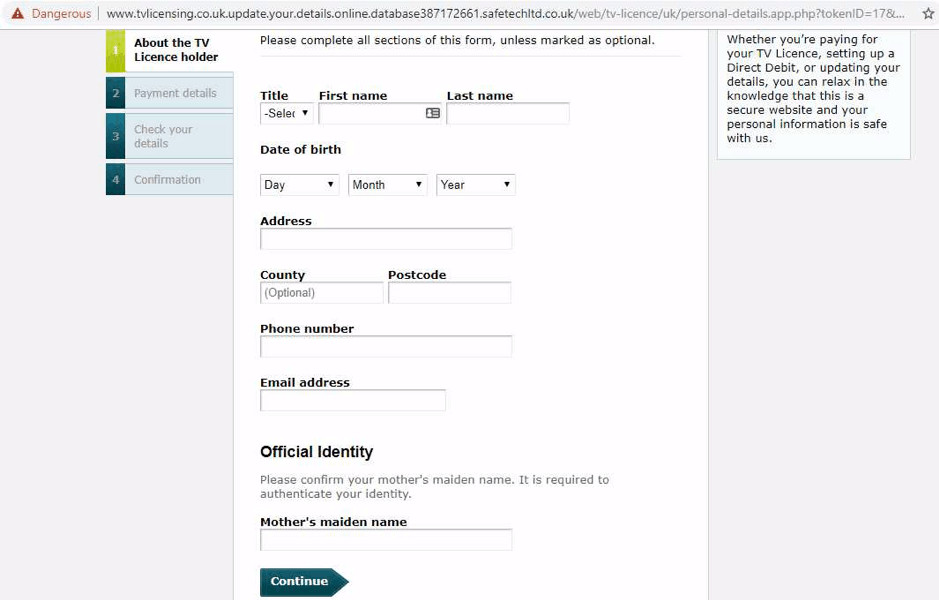This screenshot has width=939, height=600.
Task: Click the contact card autofill icon in First name
Action: click(432, 113)
